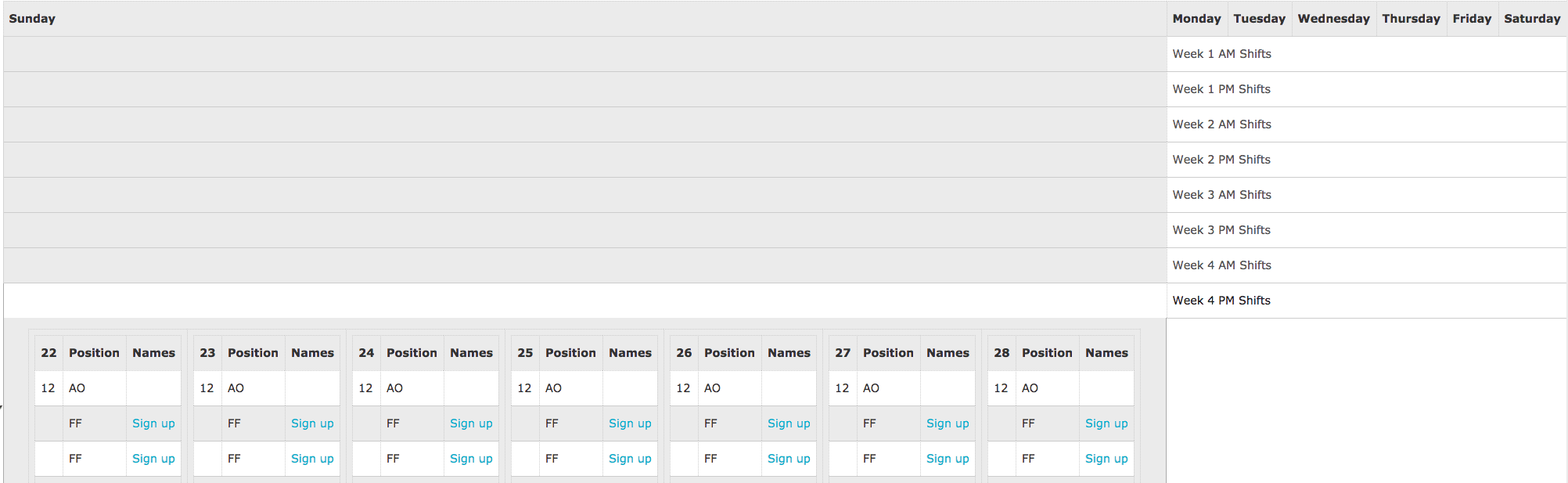Screen dimensions: 1568x483
Task: Select the Sunday column header
Action: click(32, 18)
